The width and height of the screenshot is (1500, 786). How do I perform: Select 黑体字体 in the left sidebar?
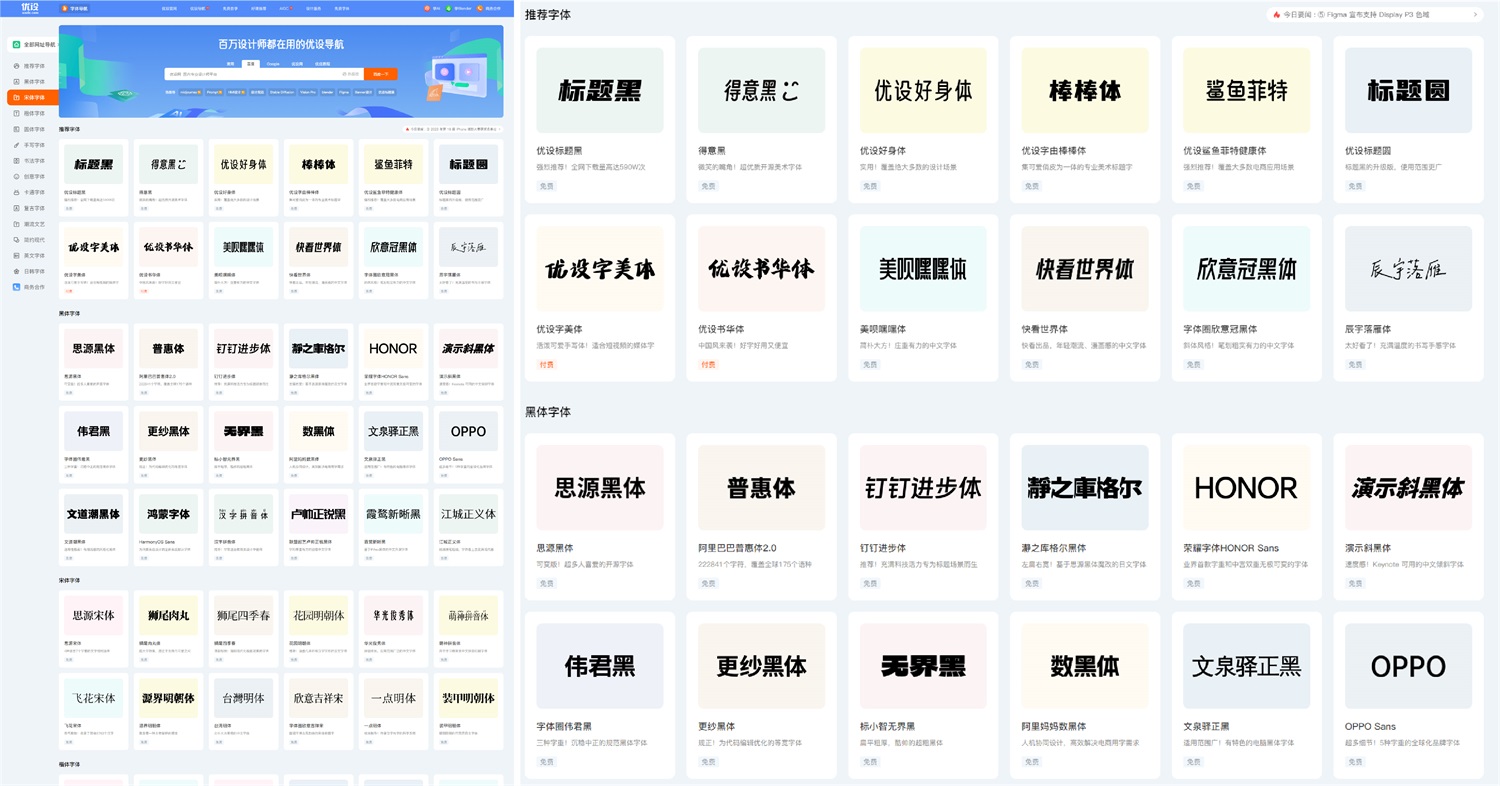coord(29,82)
